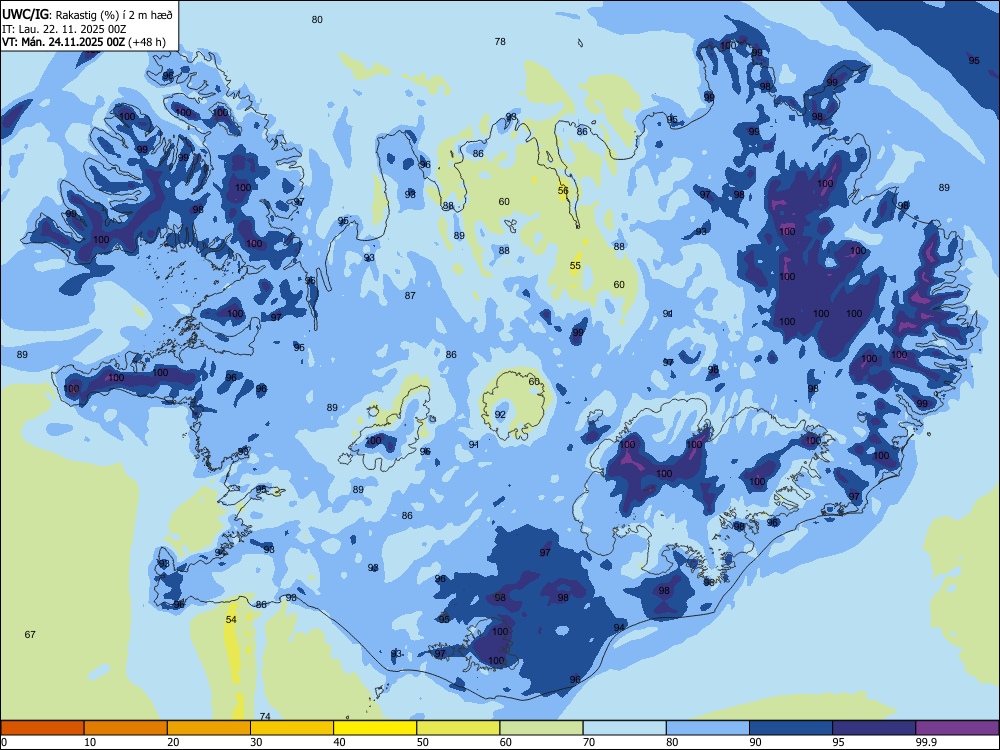Click the legend tick label '10'

tap(90, 742)
